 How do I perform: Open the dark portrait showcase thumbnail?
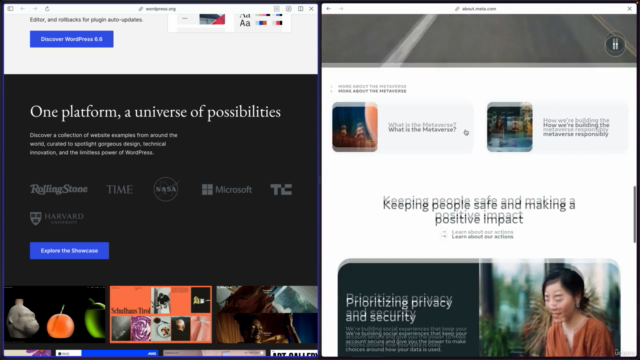pos(267,314)
